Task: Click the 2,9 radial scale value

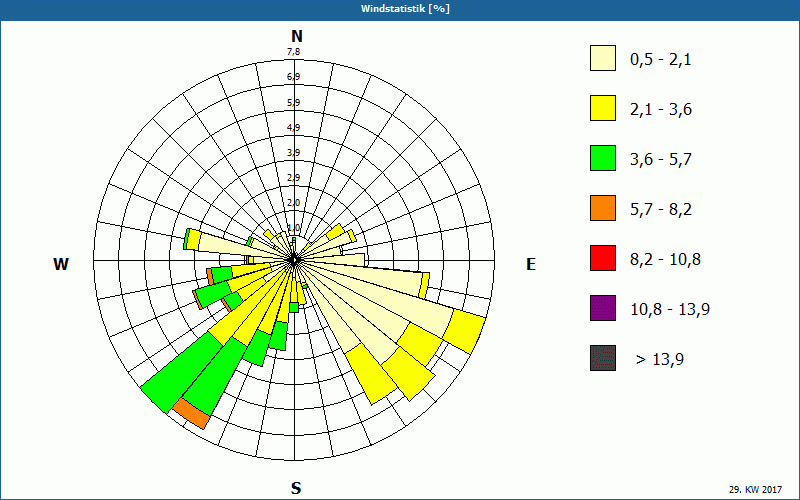Action: click(293, 178)
